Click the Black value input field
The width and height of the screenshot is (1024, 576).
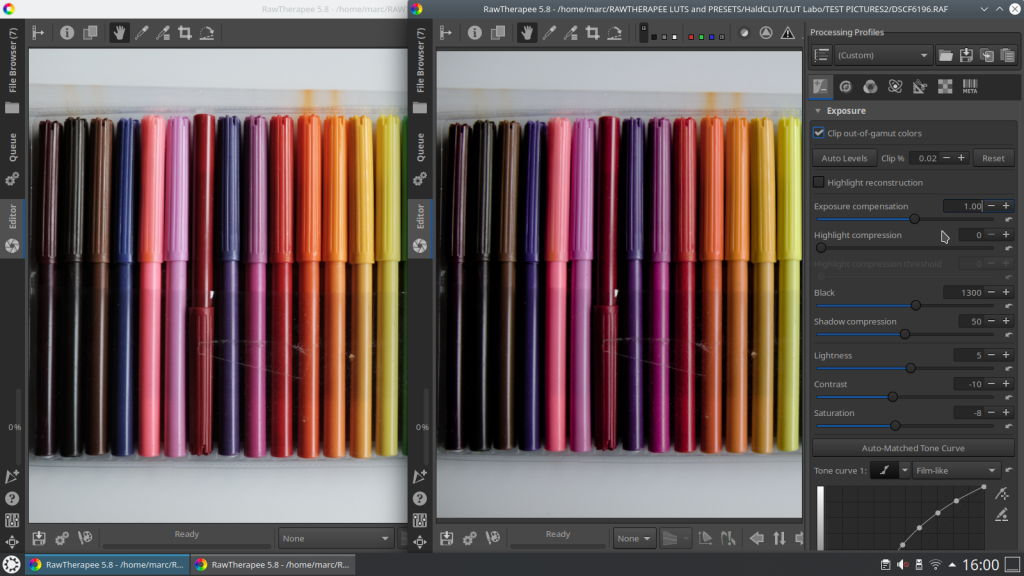click(963, 293)
